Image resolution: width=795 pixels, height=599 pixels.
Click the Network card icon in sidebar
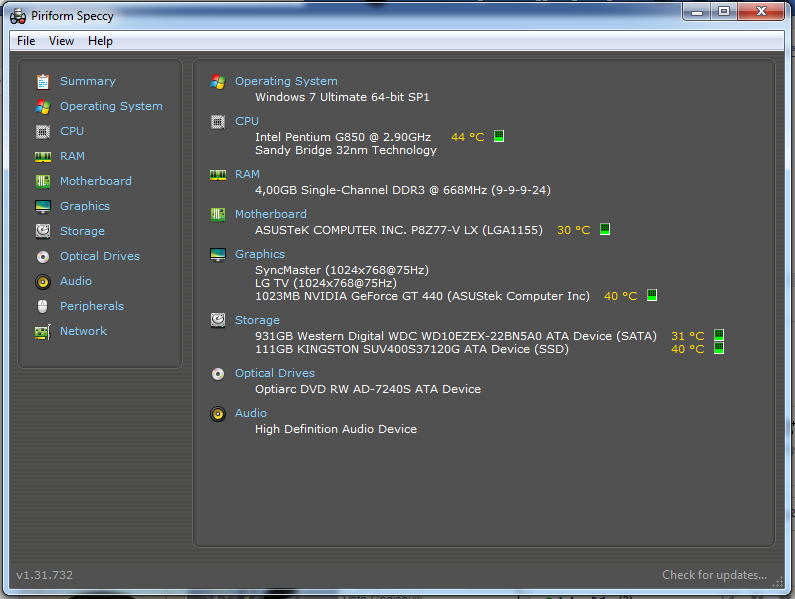click(43, 332)
